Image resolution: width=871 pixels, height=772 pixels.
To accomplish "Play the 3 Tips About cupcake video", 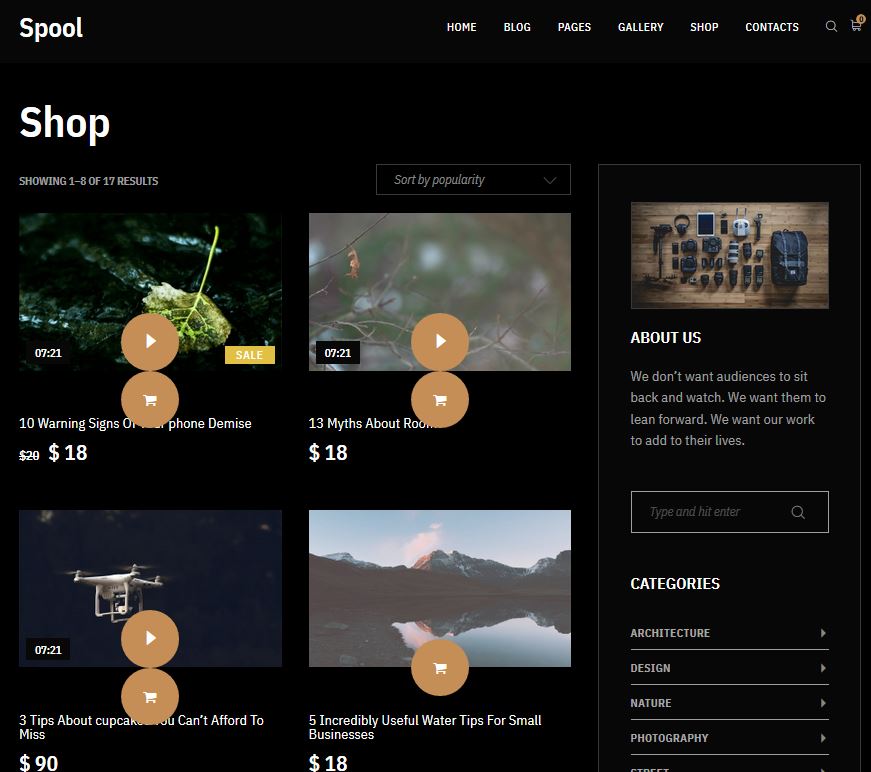I will click(150, 638).
